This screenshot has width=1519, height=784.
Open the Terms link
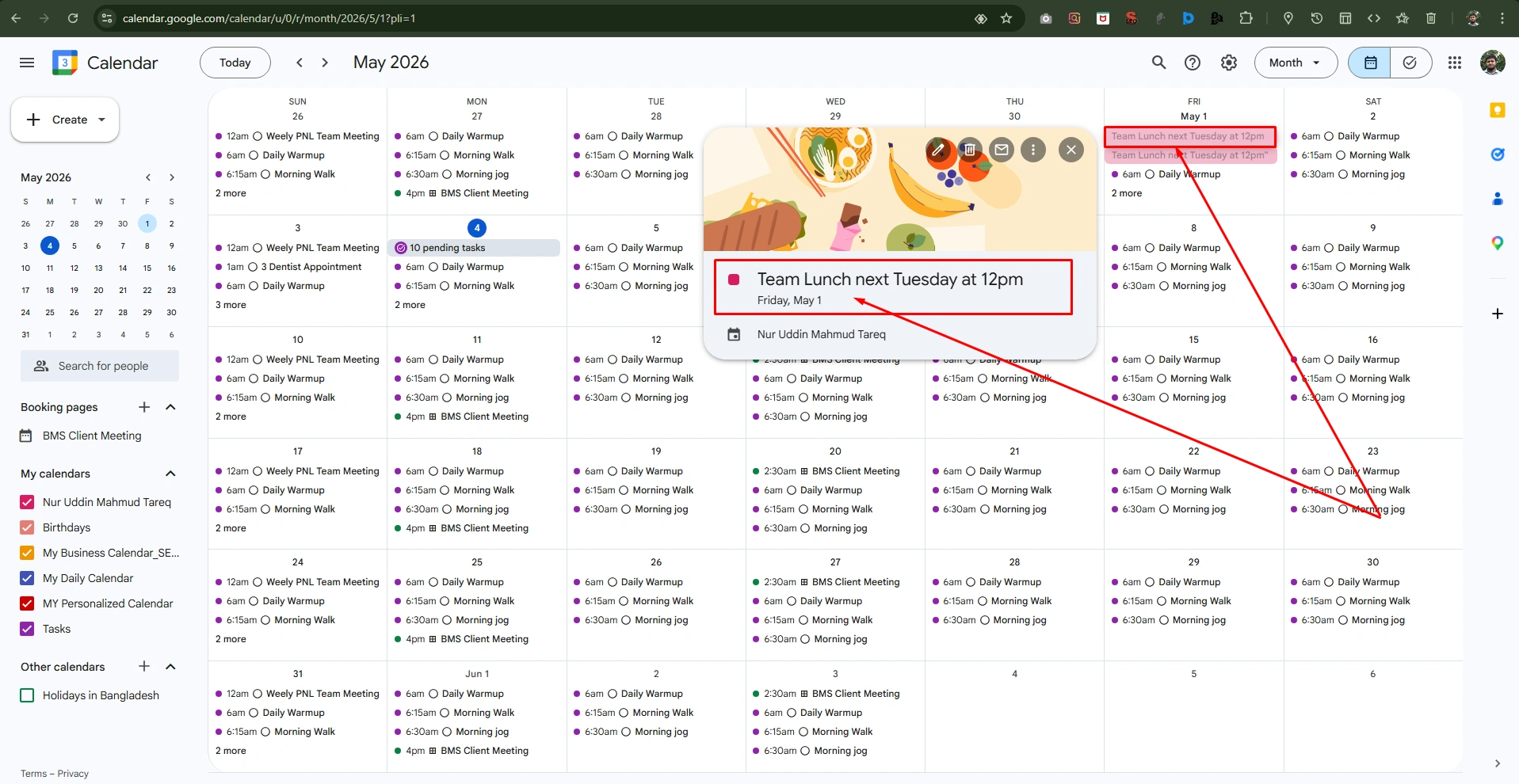33,774
